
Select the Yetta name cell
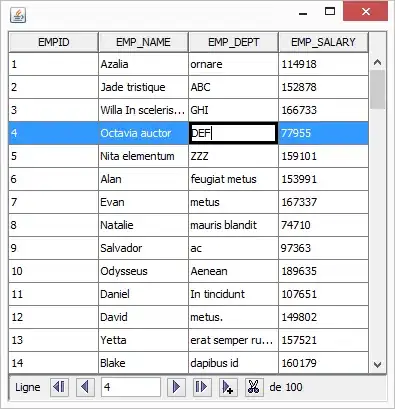click(143, 340)
